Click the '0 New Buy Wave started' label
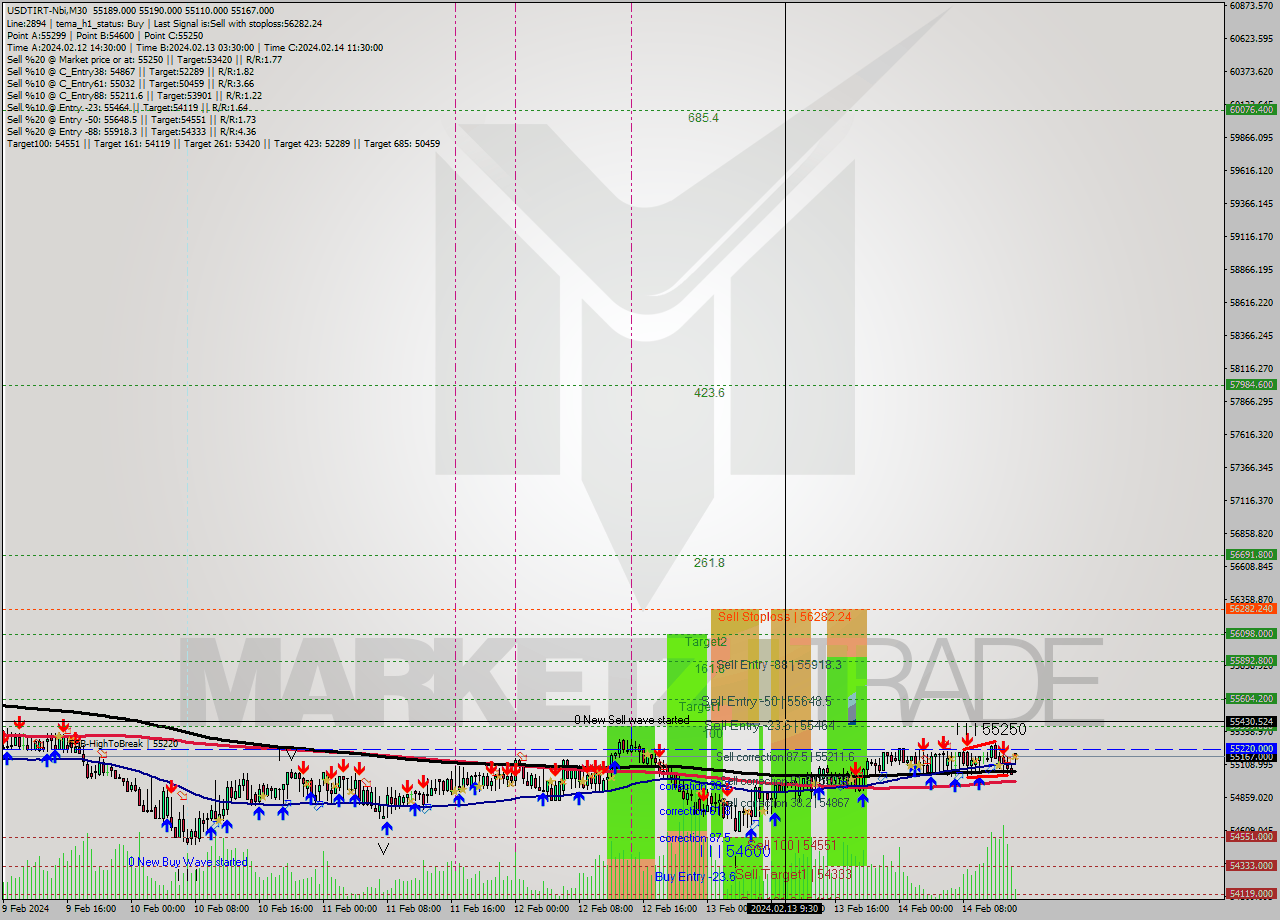1280x920 pixels. 188,862
